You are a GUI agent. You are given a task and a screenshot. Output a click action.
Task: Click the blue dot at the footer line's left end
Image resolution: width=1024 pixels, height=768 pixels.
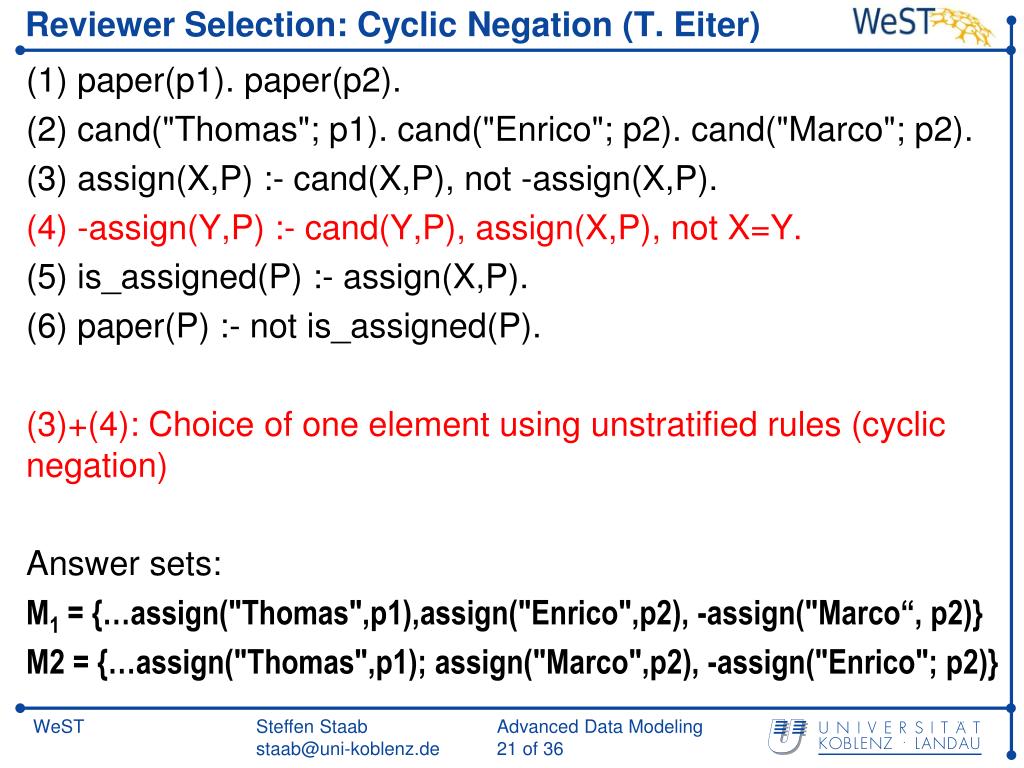20,707
